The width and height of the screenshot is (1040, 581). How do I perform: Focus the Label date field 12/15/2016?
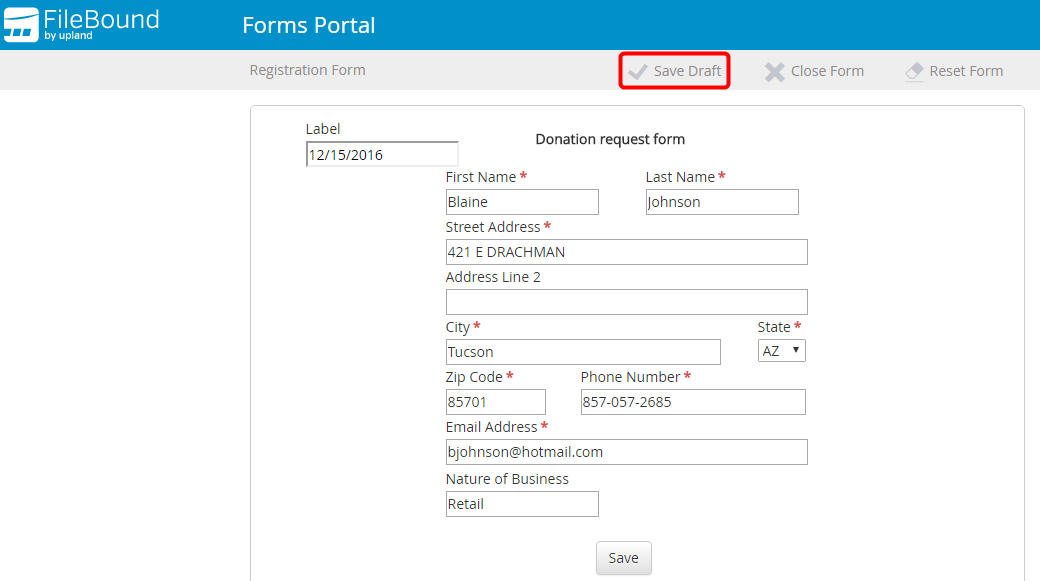coord(382,154)
